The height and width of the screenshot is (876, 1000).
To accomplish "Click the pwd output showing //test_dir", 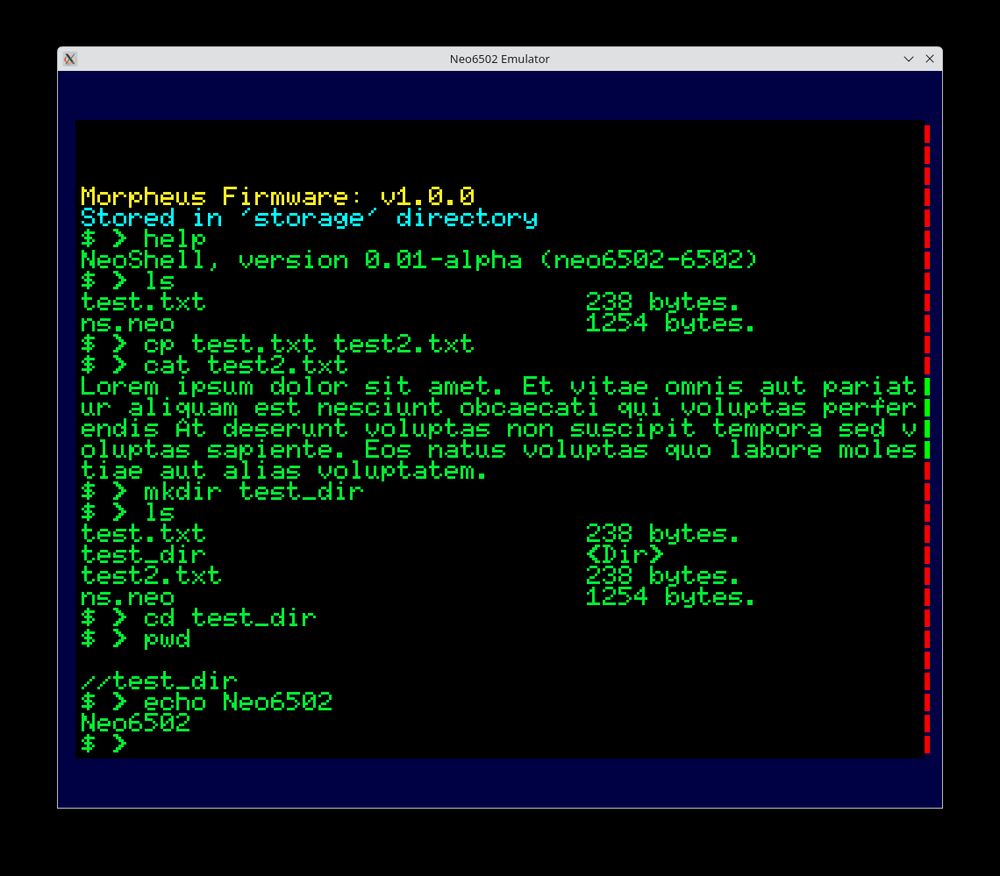I will (160, 680).
